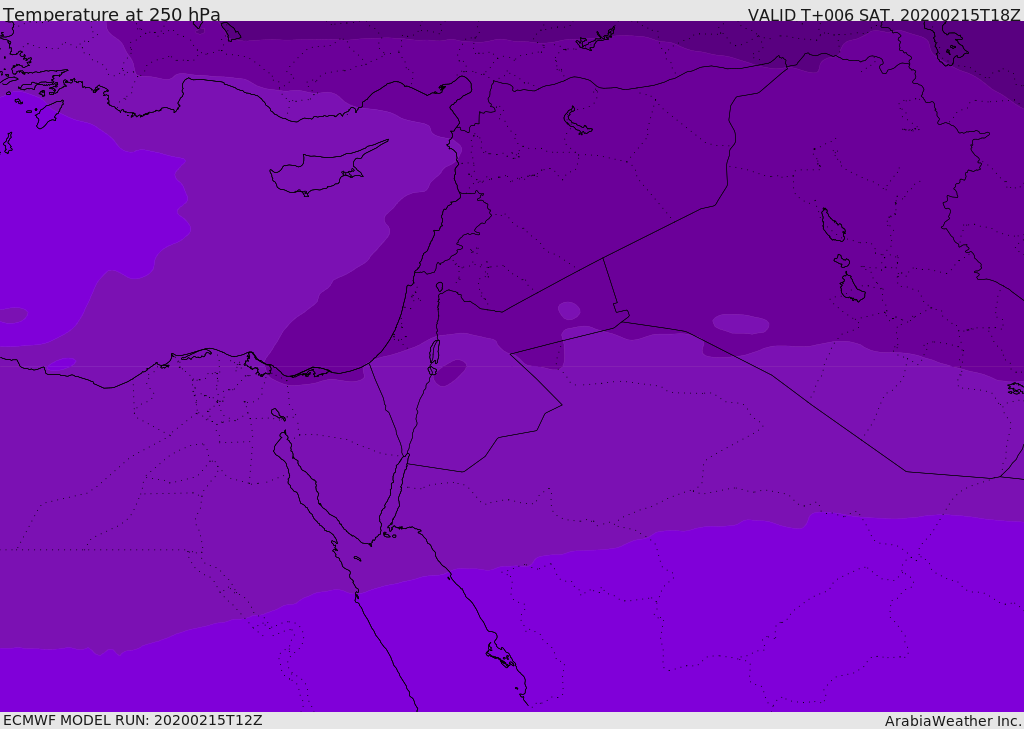Click Lake Assad in northern Syria
This screenshot has height=729, width=1024.
pyautogui.click(x=578, y=121)
